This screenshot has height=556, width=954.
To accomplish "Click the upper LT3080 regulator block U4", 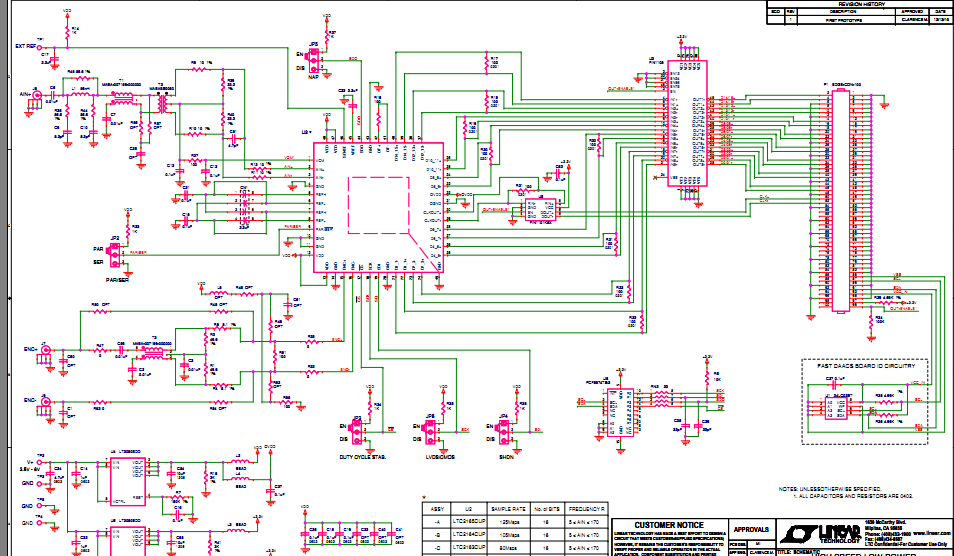I will pos(127,481).
